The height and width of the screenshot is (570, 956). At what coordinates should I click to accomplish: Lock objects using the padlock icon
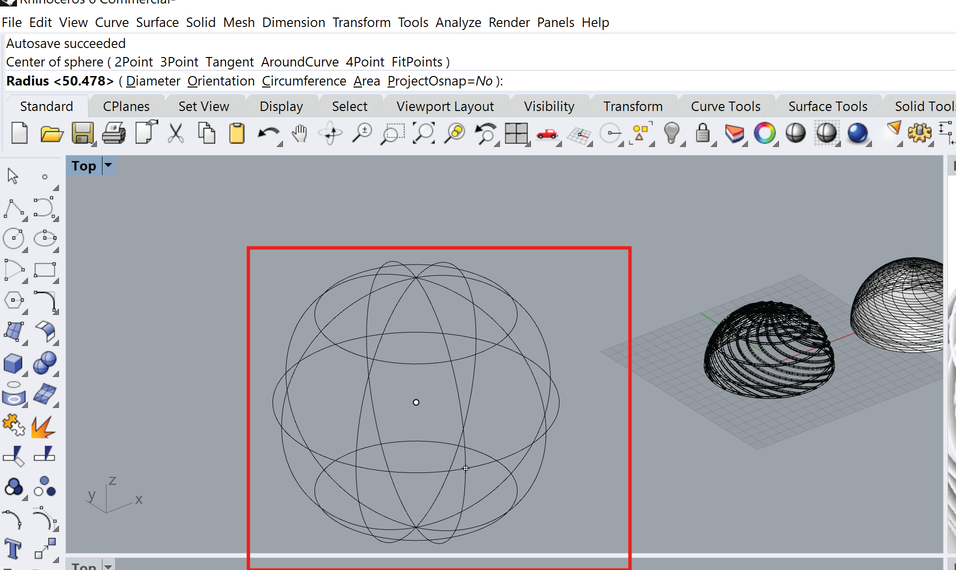point(702,133)
